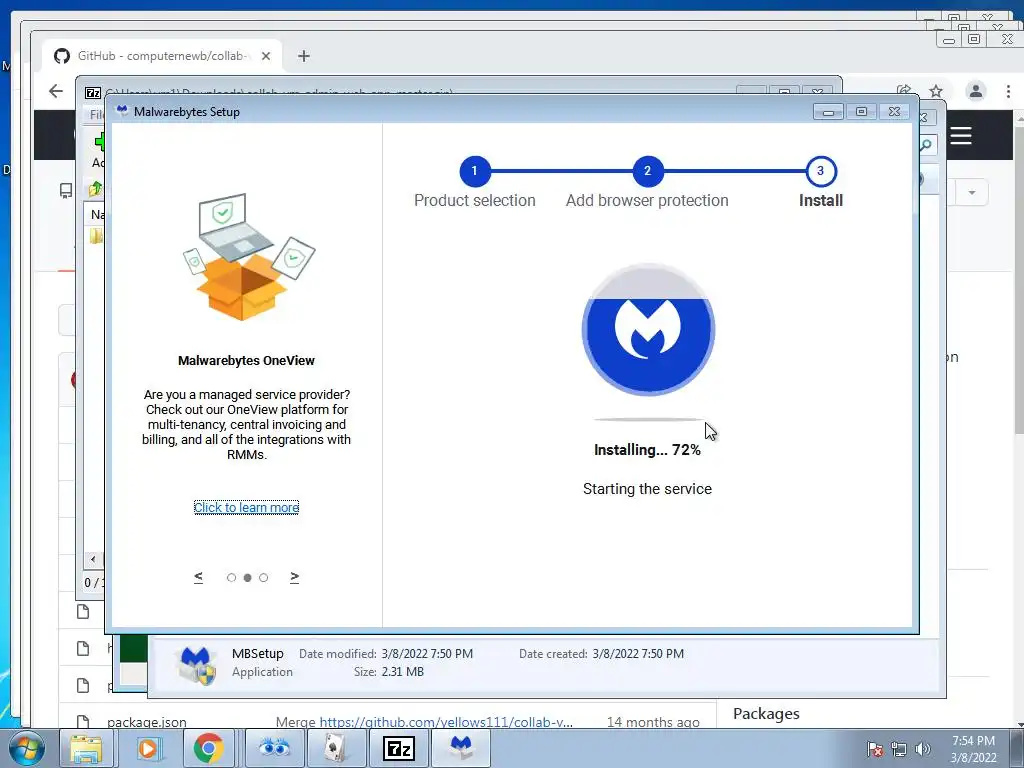Click the 'Size: 2.31 MB' text
1024x768 pixels.
(x=389, y=672)
